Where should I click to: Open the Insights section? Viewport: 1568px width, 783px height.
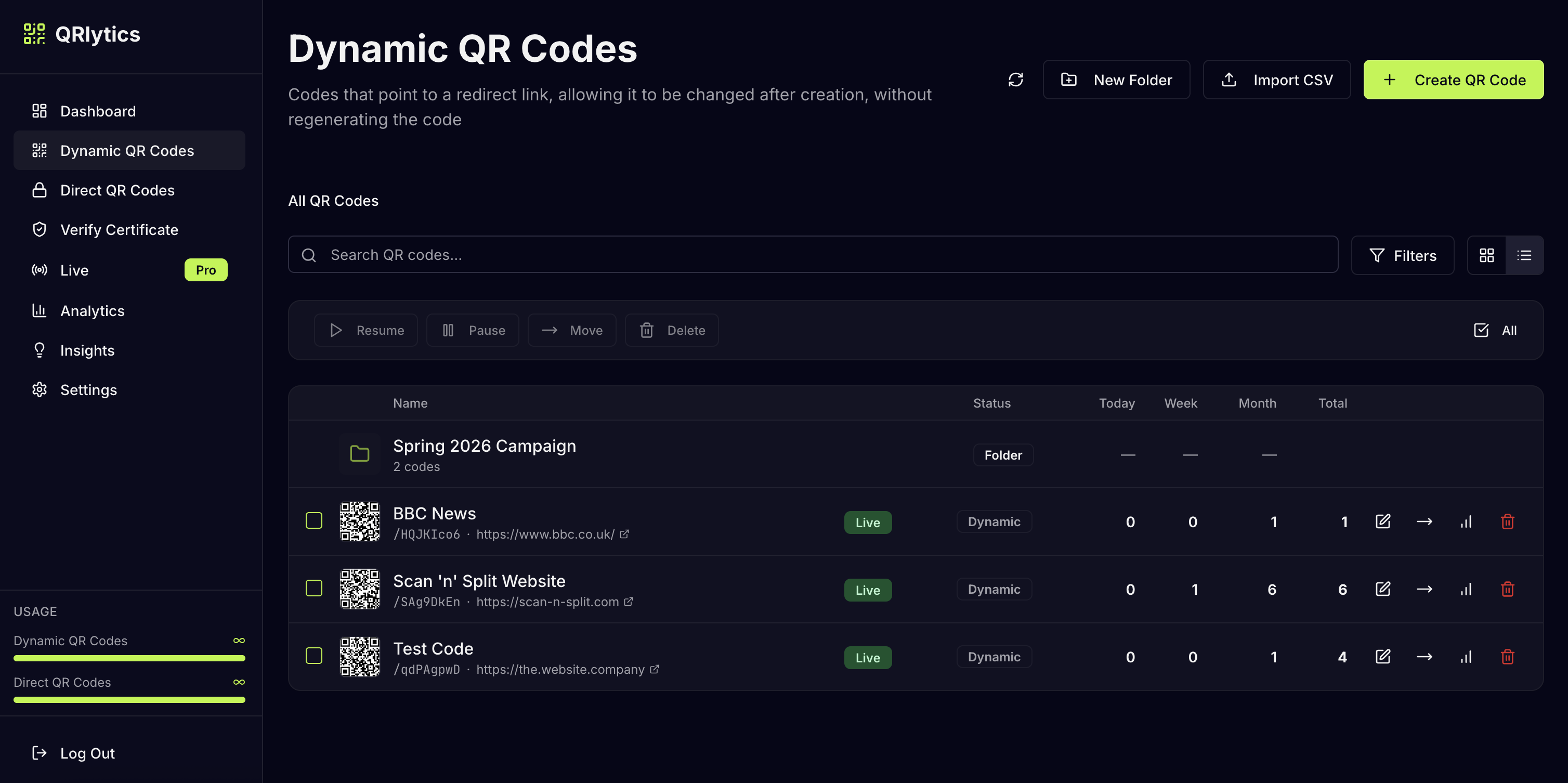(x=87, y=350)
